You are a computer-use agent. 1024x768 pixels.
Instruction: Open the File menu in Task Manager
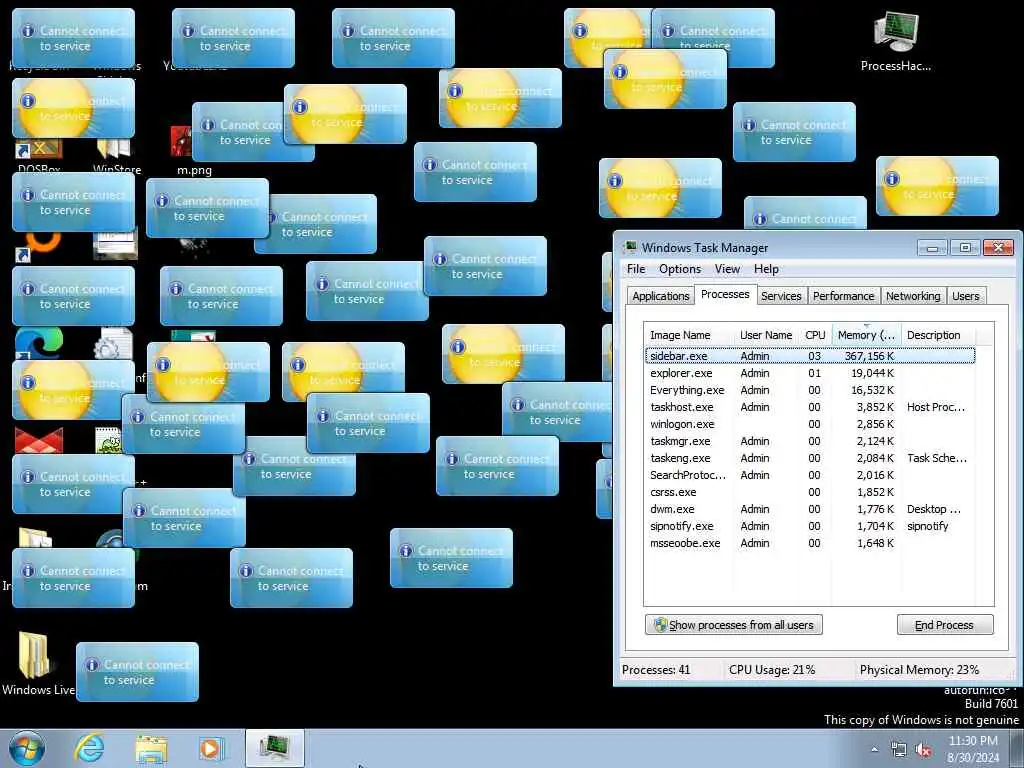(x=636, y=269)
